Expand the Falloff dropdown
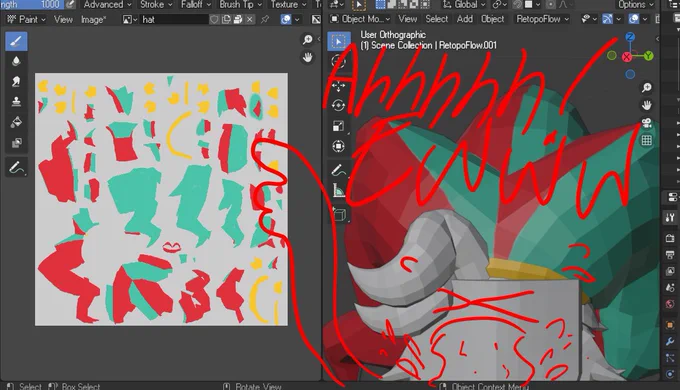The height and width of the screenshot is (390, 680). coord(196,4)
